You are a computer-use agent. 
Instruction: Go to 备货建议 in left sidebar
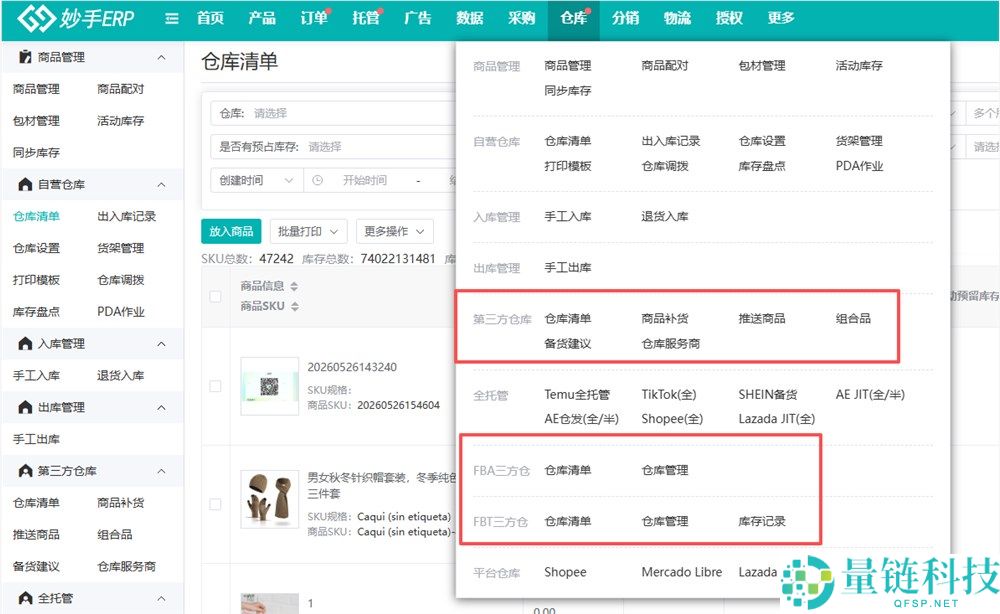[x=36, y=566]
